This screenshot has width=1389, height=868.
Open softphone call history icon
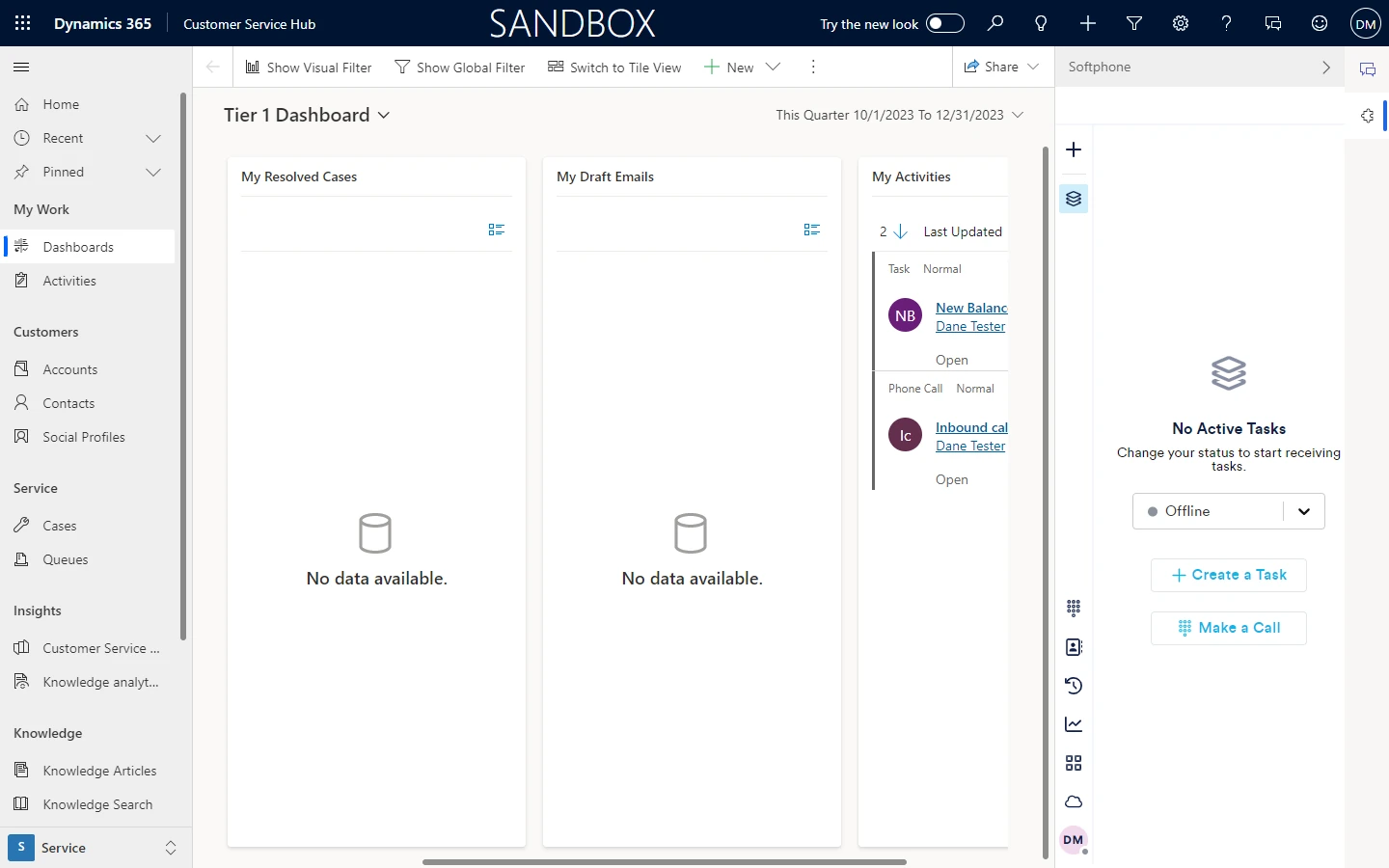[1074, 686]
